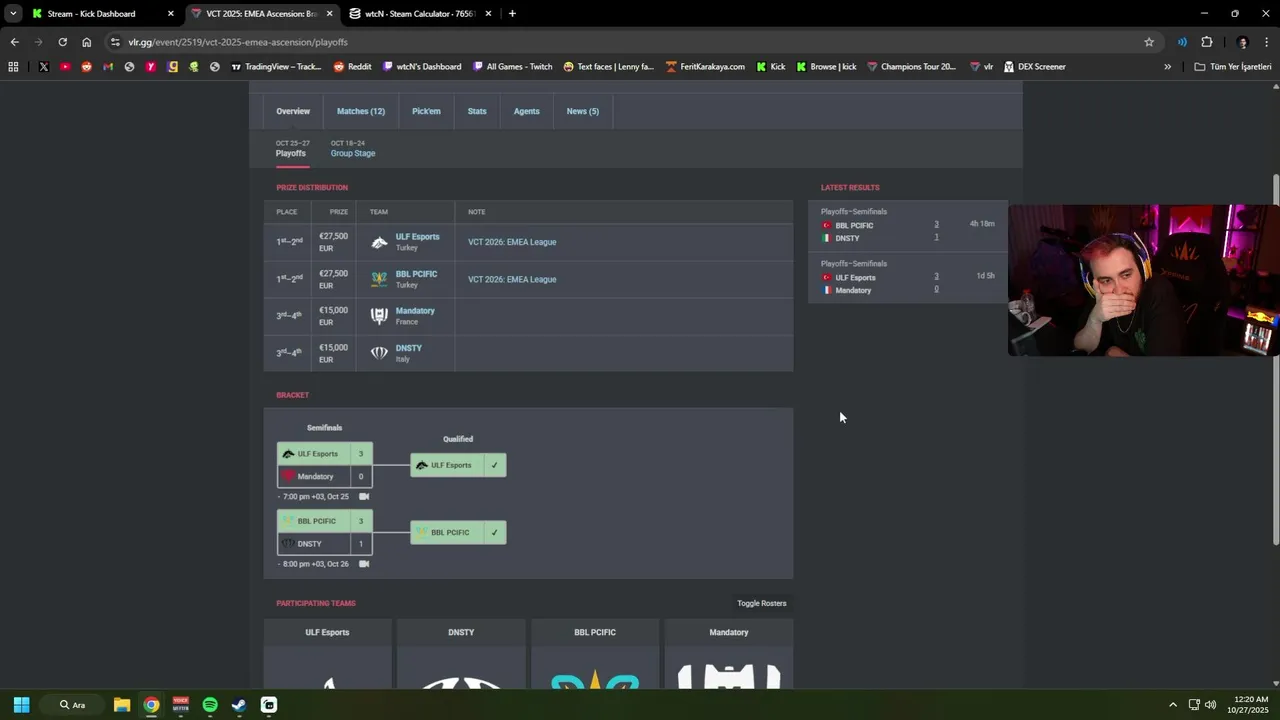The height and width of the screenshot is (720, 1280).
Task: Open video for ULF vs Mandatory match
Action: 364,496
